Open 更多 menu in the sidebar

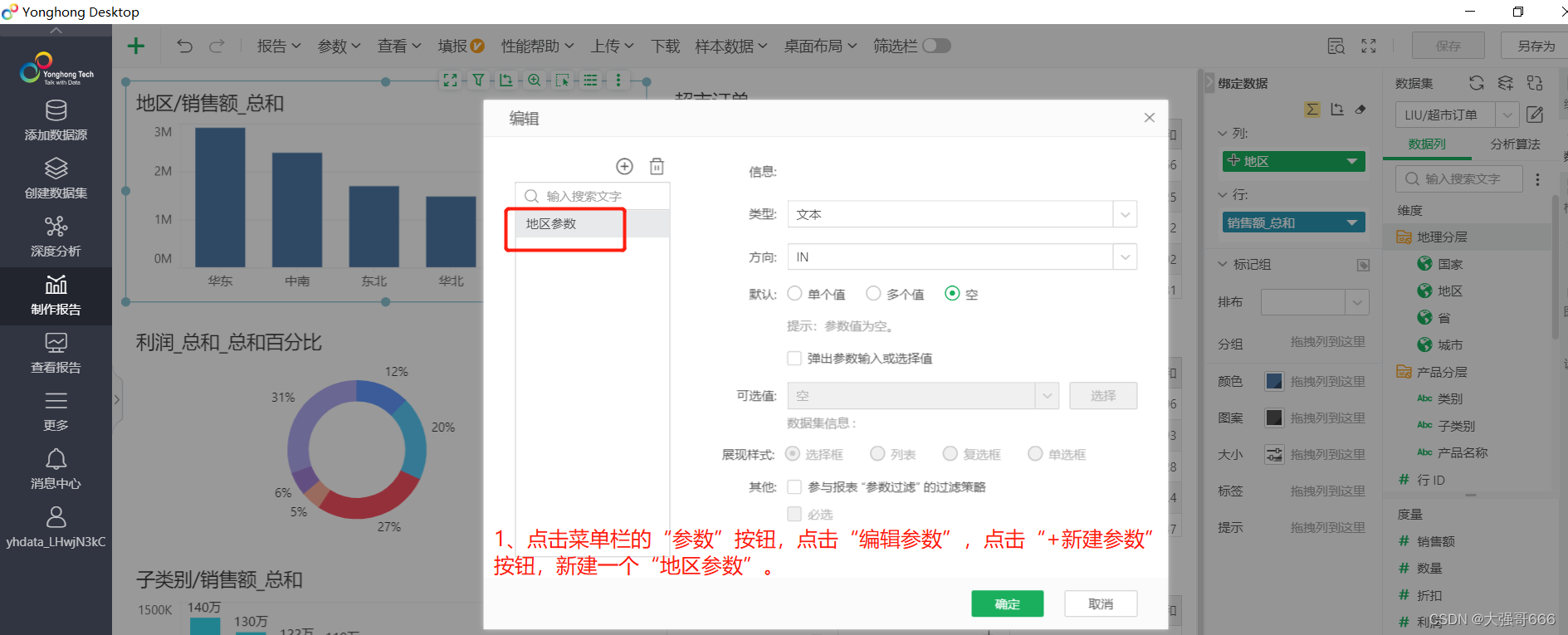click(56, 412)
